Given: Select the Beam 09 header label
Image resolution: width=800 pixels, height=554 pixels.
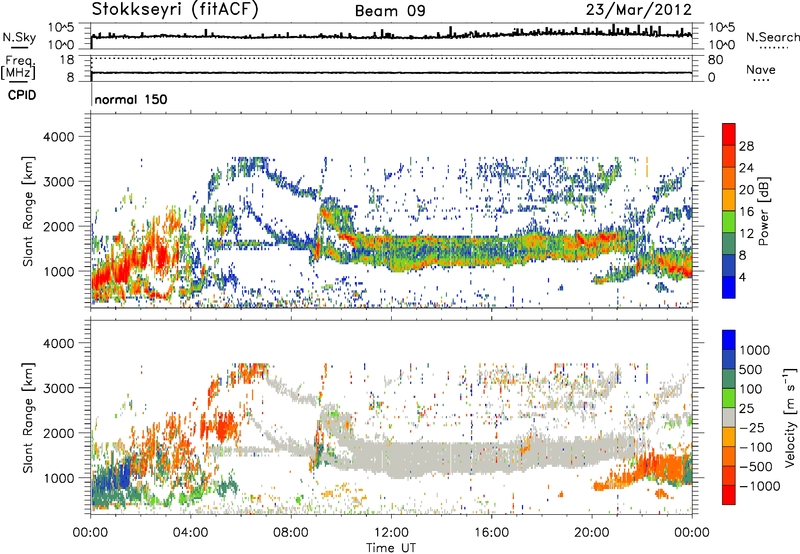Looking at the screenshot, I should pyautogui.click(x=390, y=10).
